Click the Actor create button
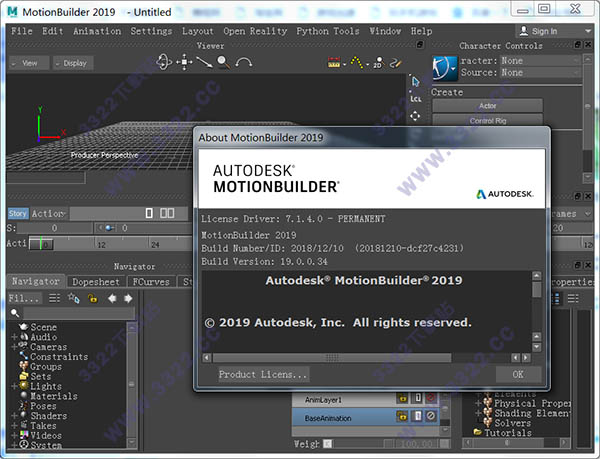This screenshot has width=600, height=459. tap(488, 106)
